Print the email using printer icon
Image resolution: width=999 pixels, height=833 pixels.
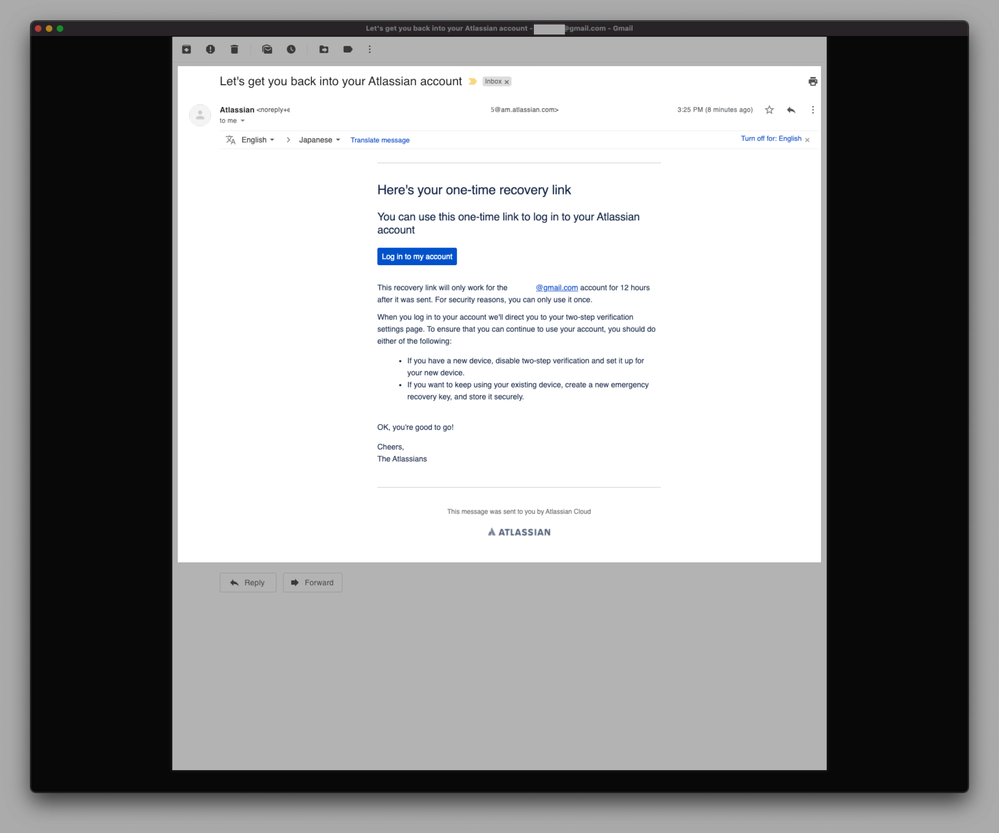tap(812, 81)
